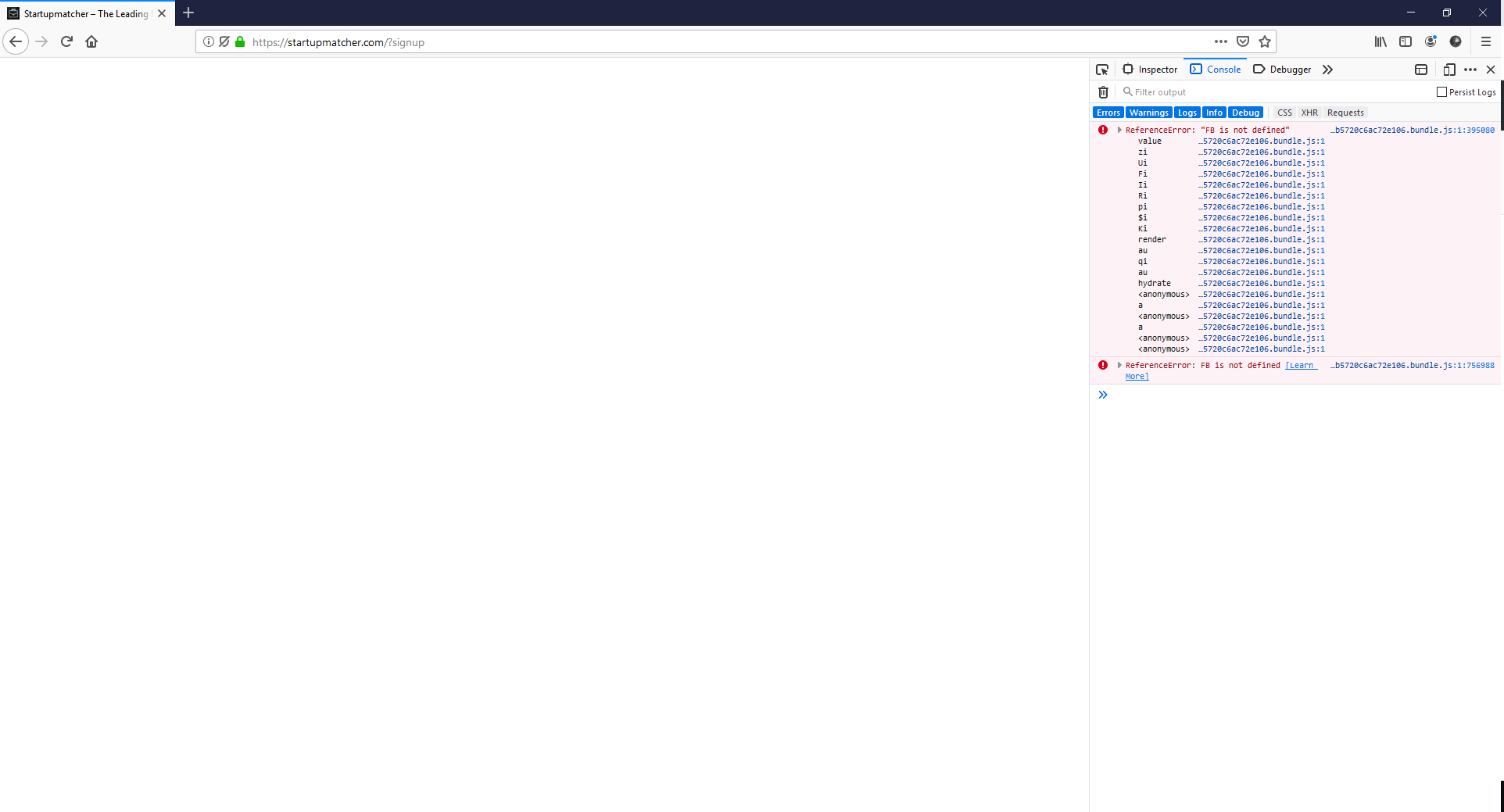The height and width of the screenshot is (812, 1504).
Task: Open the devtools meatball settings menu
Action: (1471, 70)
